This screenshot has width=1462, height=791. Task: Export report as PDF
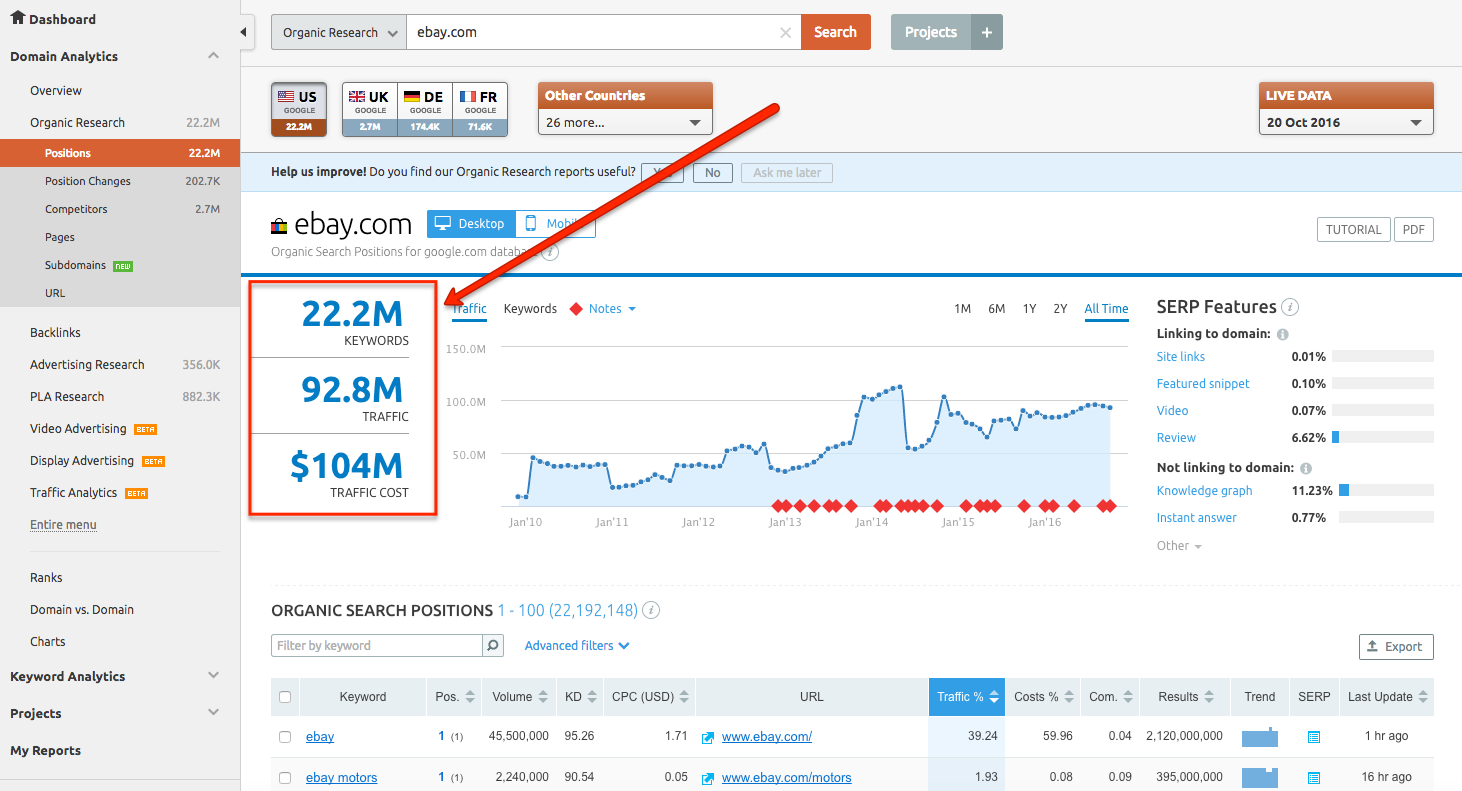pyautogui.click(x=1413, y=230)
